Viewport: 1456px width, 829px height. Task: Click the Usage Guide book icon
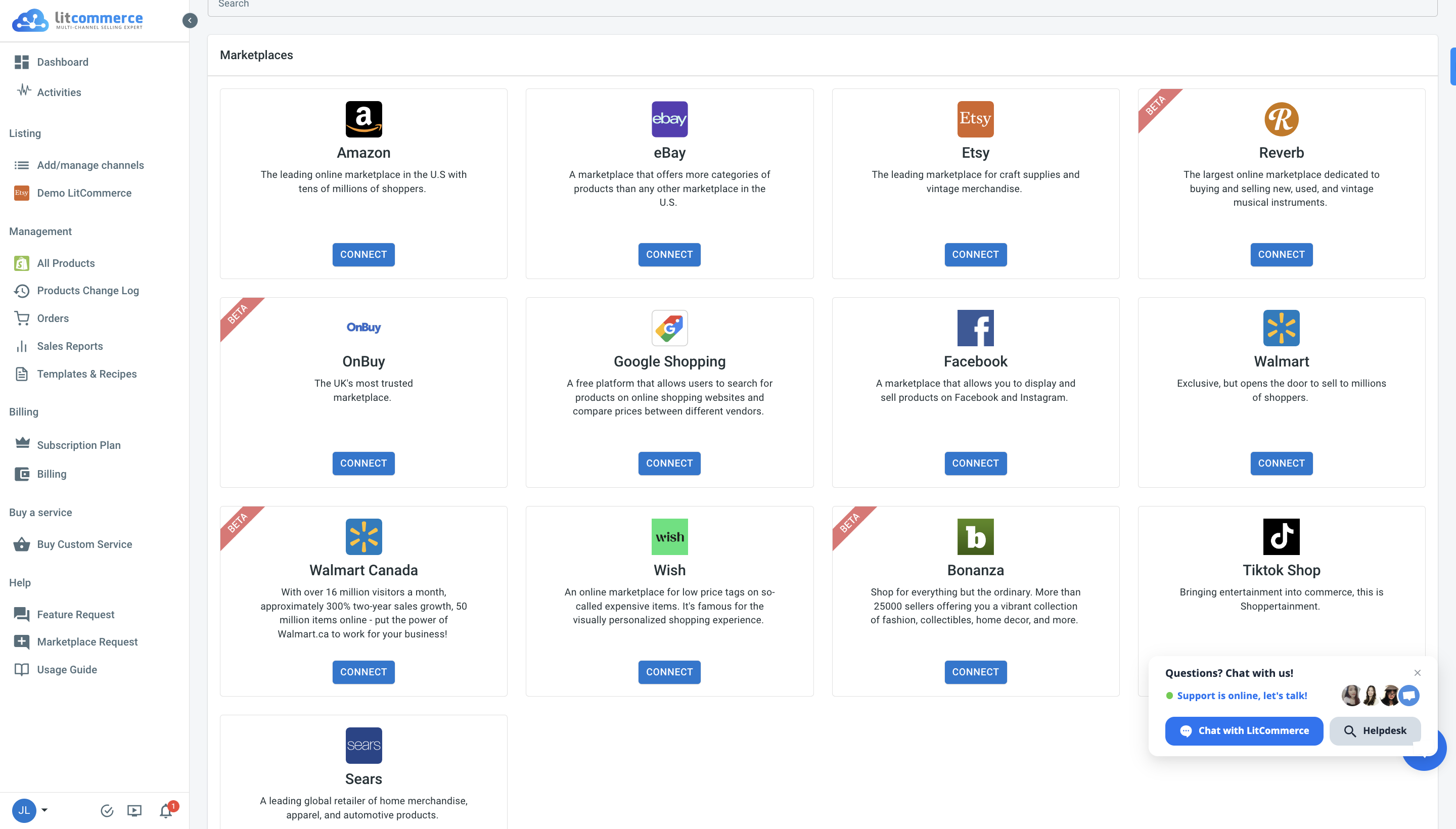pyautogui.click(x=22, y=670)
